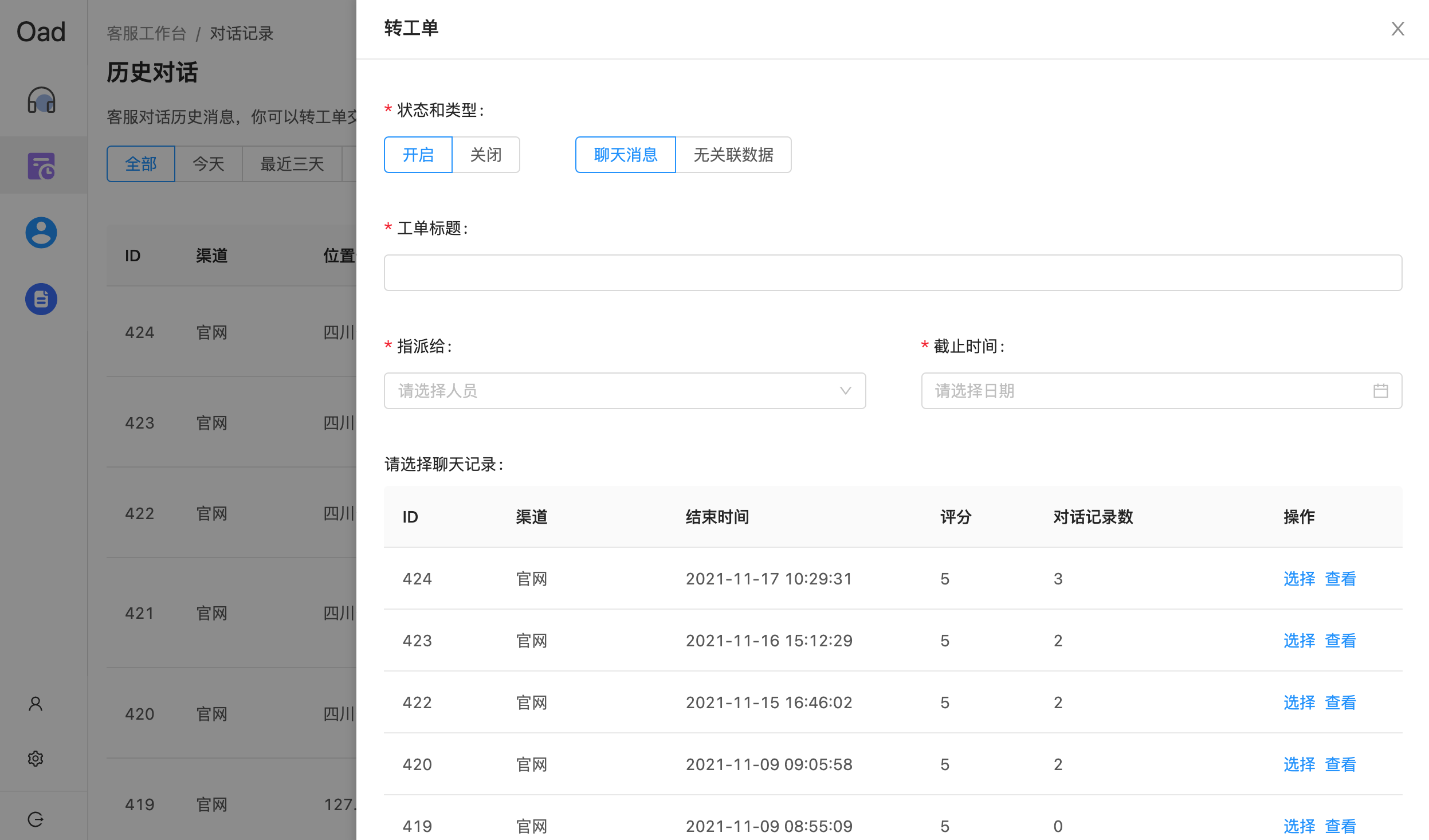Open the headset customer service icon in sidebar
Screen dimensions: 1429x840
pos(41,100)
